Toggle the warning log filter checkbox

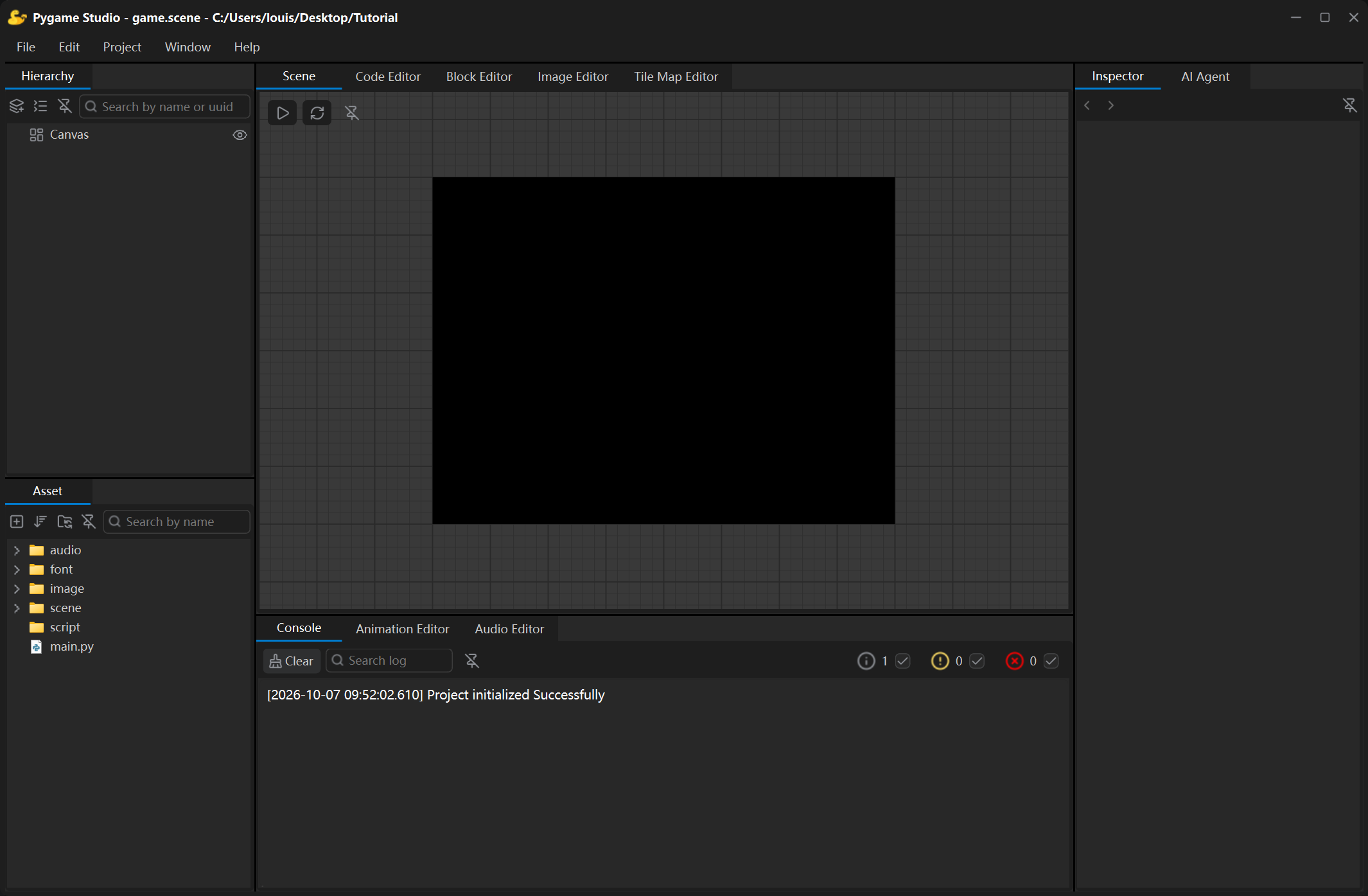point(978,661)
